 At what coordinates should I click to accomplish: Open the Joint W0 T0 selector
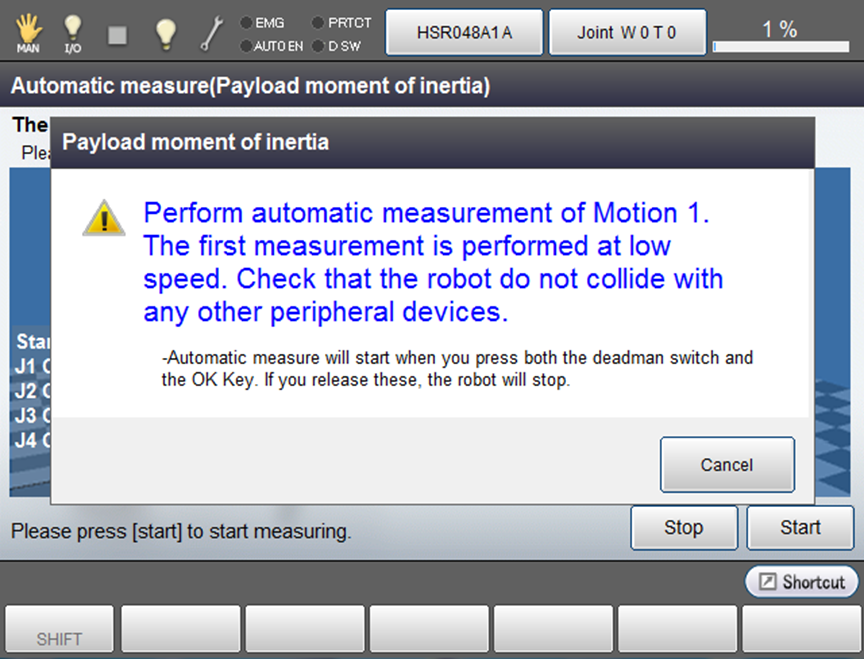[x=627, y=32]
